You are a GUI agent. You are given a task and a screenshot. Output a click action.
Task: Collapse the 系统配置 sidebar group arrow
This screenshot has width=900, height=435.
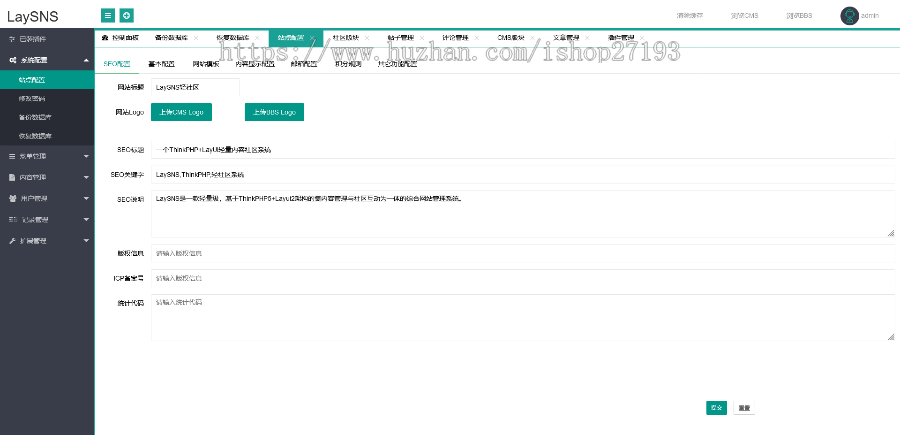tap(86, 60)
